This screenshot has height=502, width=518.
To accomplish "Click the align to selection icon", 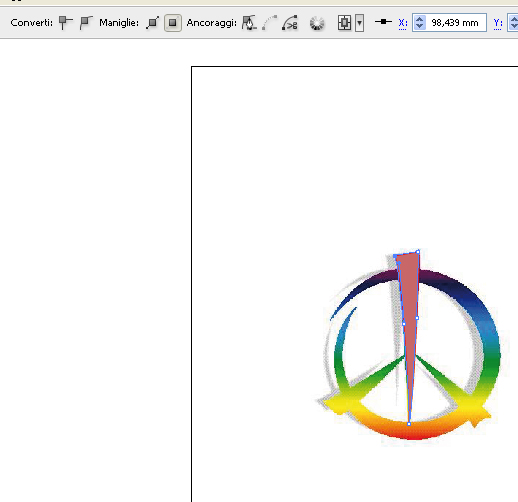I will pos(344,23).
